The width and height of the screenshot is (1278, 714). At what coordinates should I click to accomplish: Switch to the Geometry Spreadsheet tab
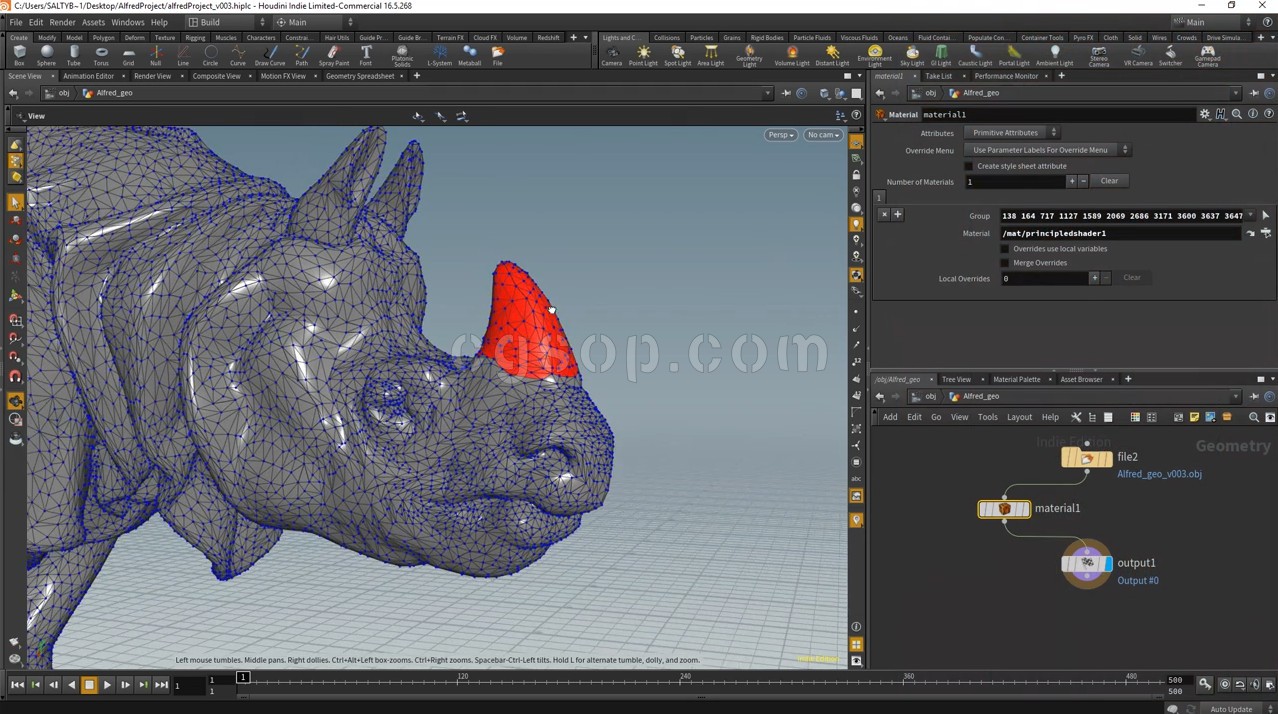[359, 76]
